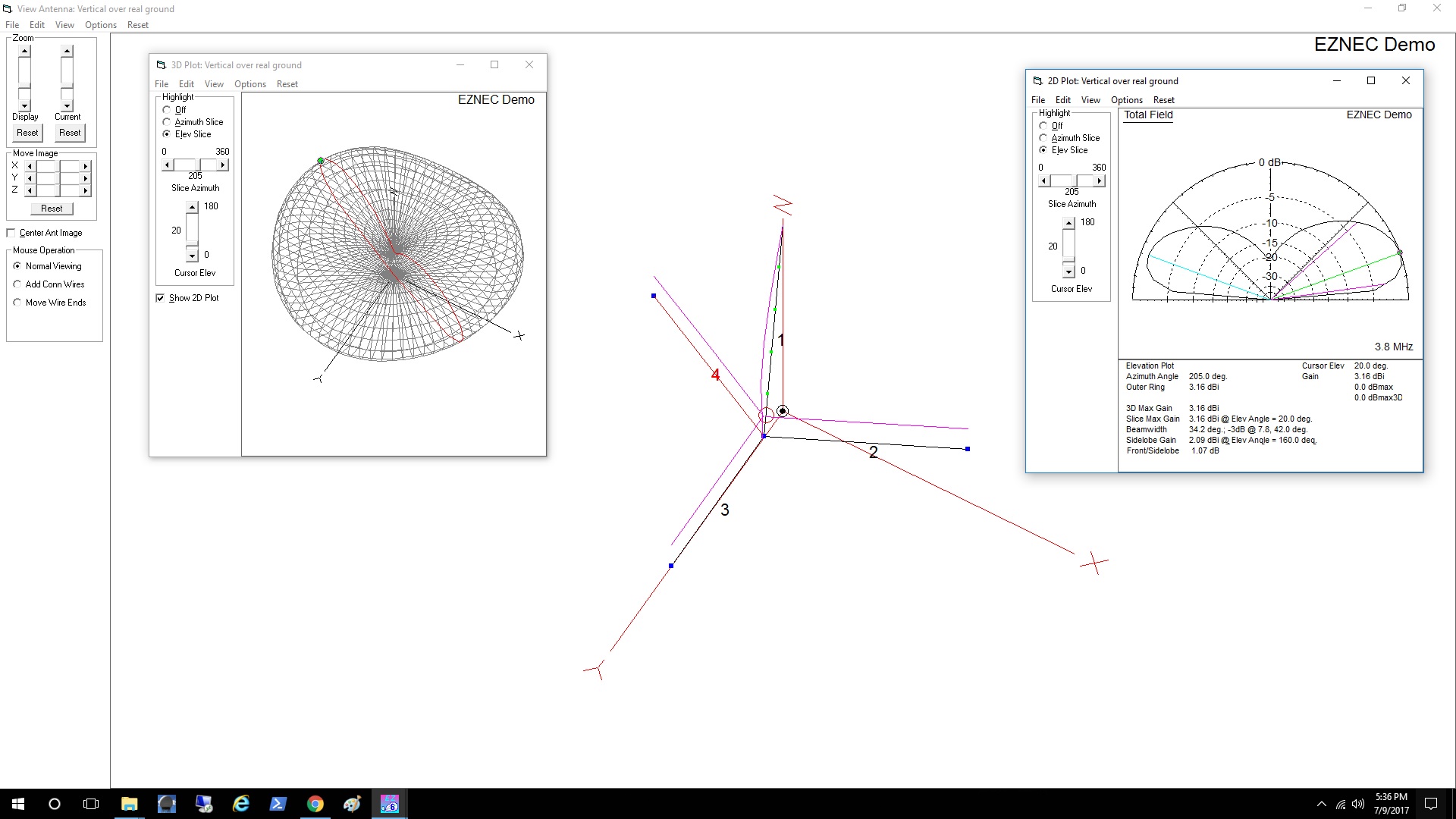This screenshot has height=819, width=1456.
Task: Uncheck the Show 2D Plot checkbox
Action: 160,298
